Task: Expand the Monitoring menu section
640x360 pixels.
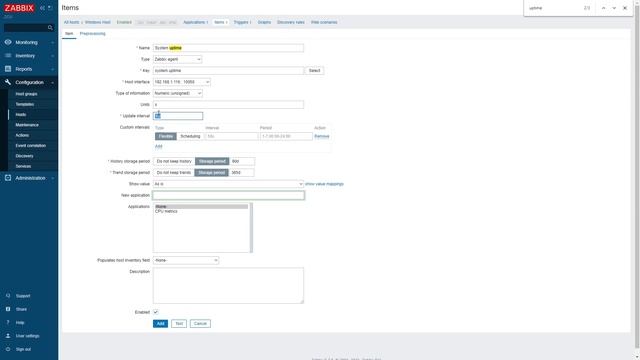Action: (53, 42)
